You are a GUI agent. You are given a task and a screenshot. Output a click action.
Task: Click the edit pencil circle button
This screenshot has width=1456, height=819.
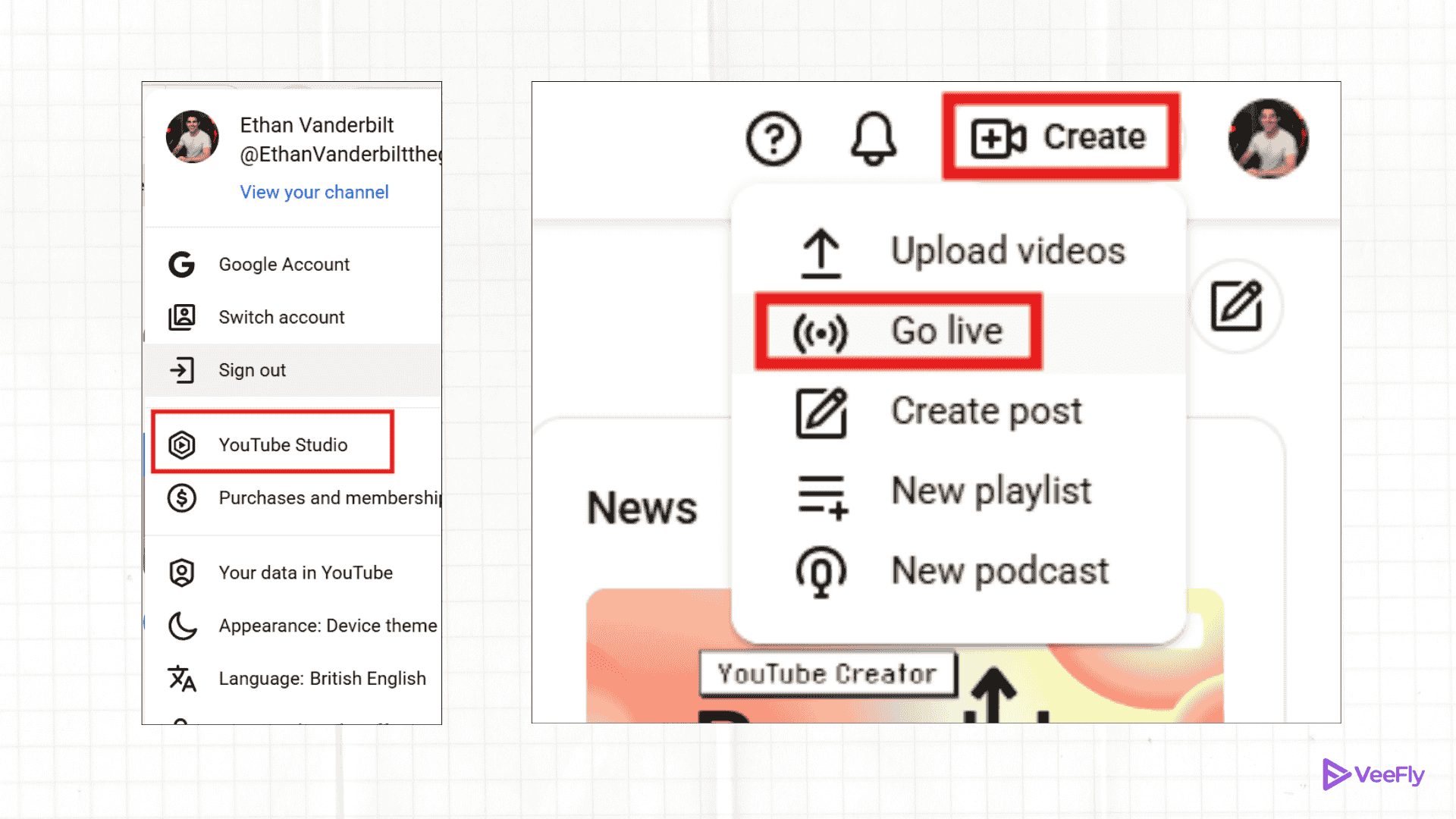coord(1236,306)
